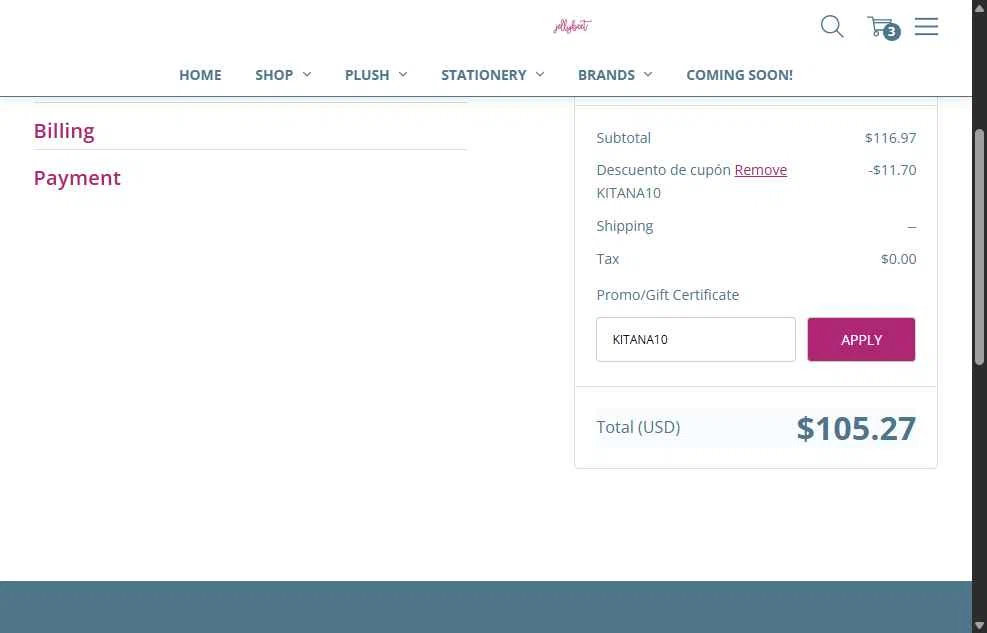Click the Promo/Gift Certificate label
Screen dimensions: 987x633
coord(667,294)
